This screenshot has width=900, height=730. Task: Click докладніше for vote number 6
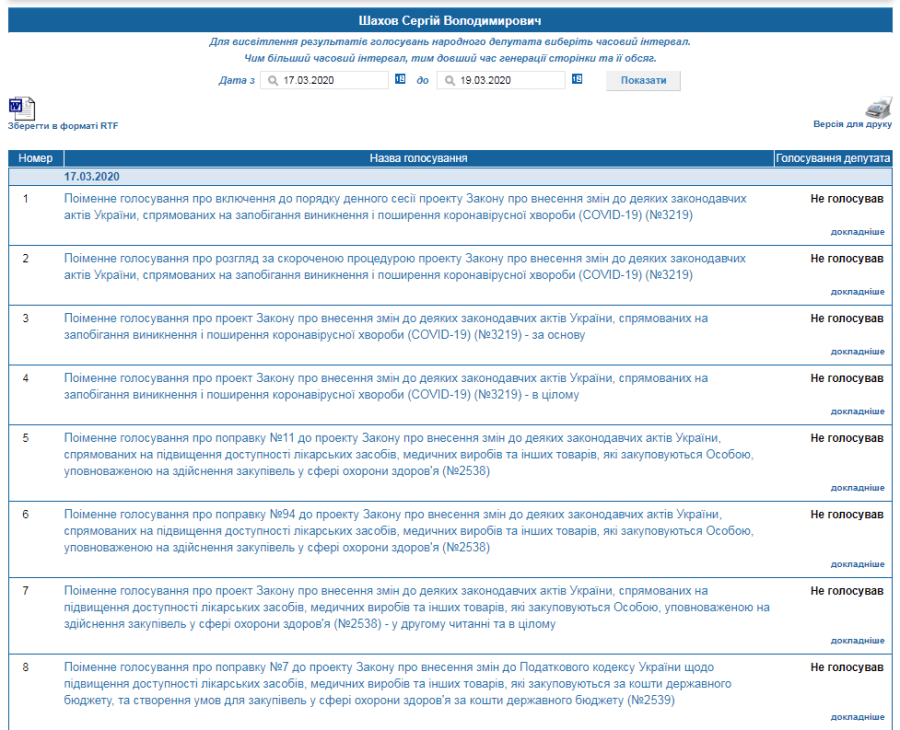click(x=857, y=564)
